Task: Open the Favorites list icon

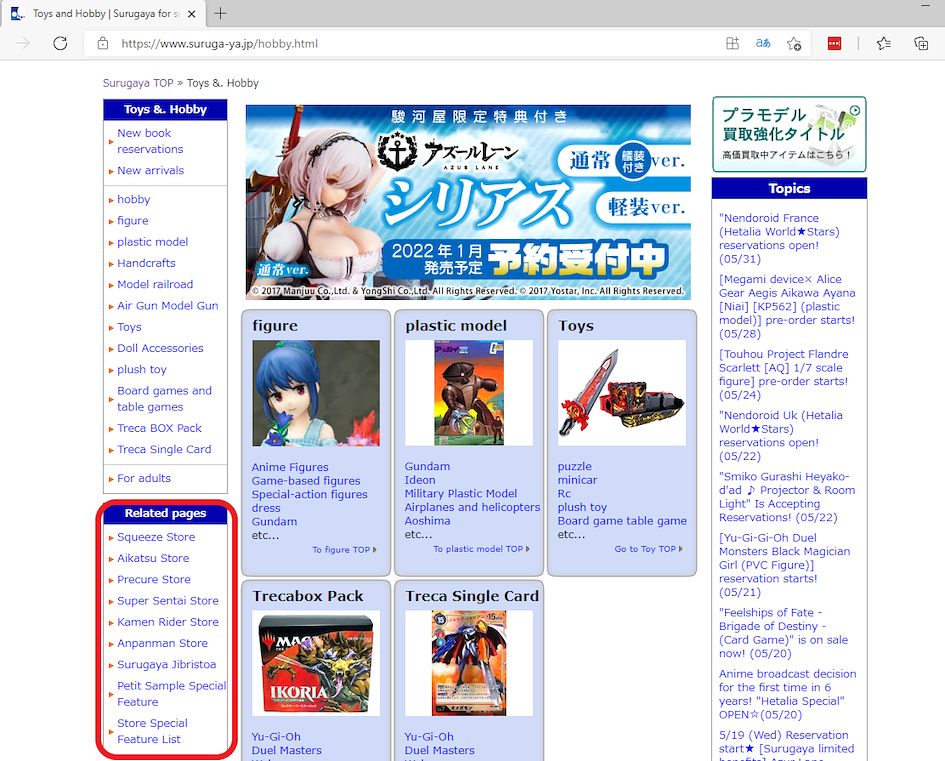Action: (x=884, y=43)
